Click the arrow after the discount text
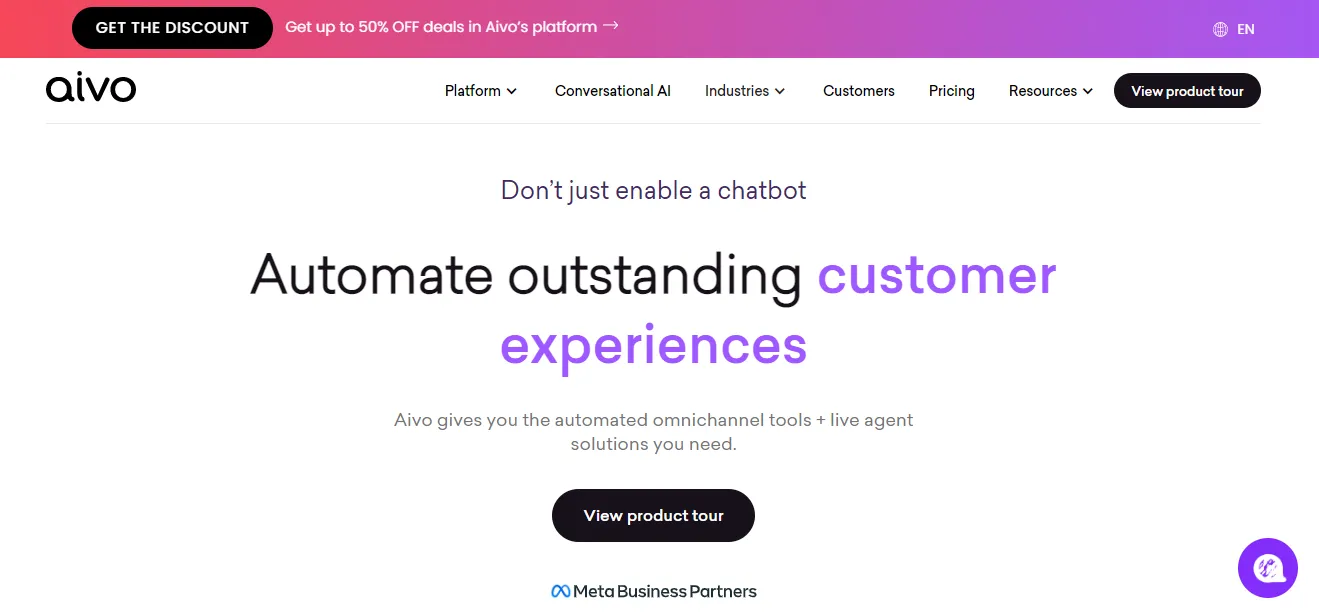 click(x=610, y=26)
